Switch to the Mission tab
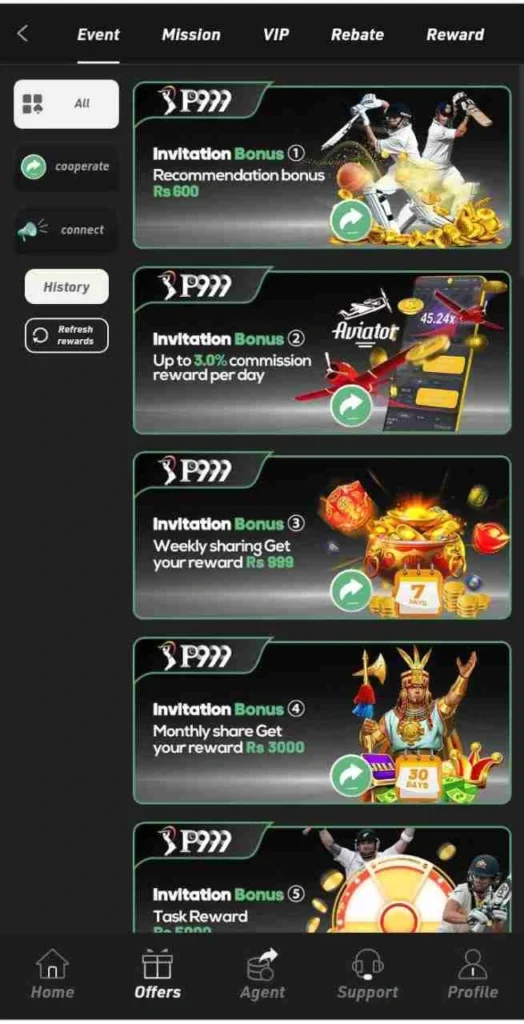 pyautogui.click(x=191, y=35)
